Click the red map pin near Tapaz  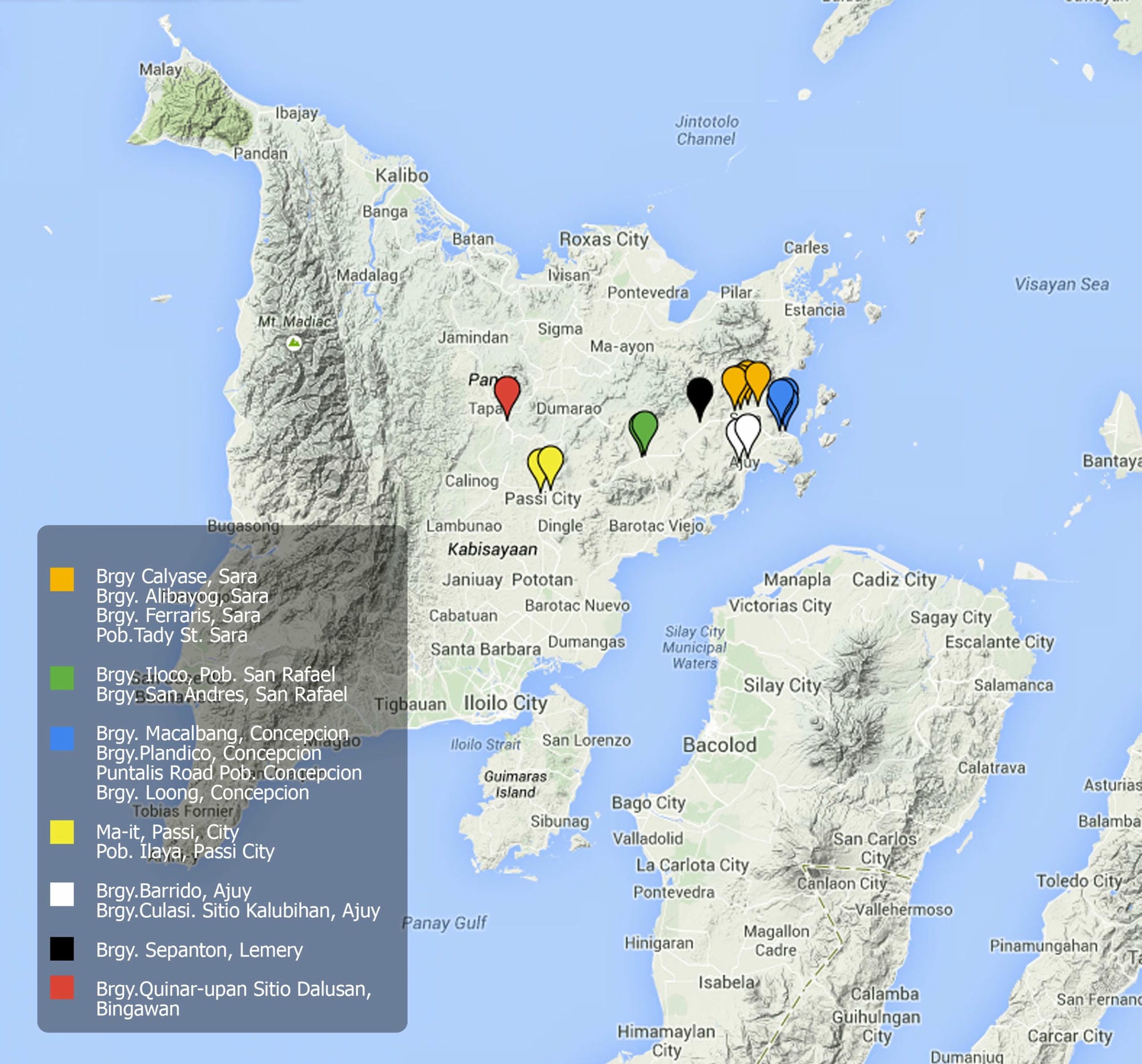tap(506, 392)
